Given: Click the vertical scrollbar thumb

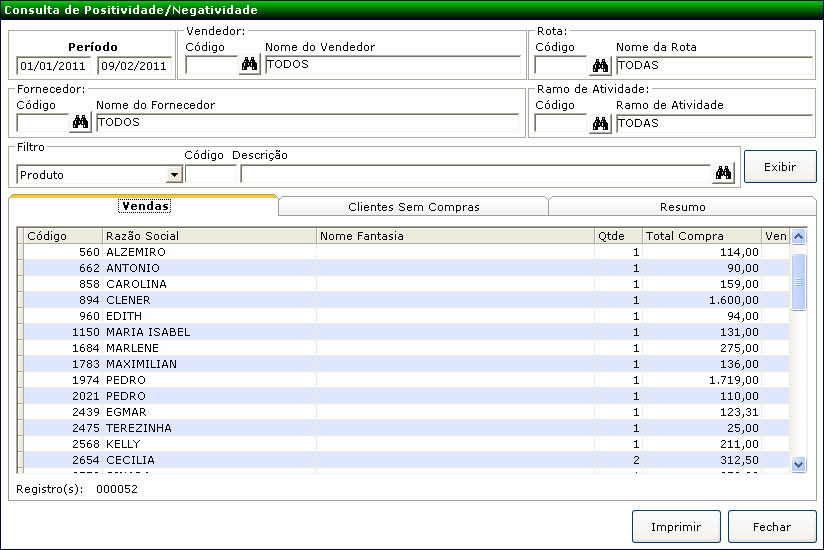Looking at the screenshot, I should 798,282.
